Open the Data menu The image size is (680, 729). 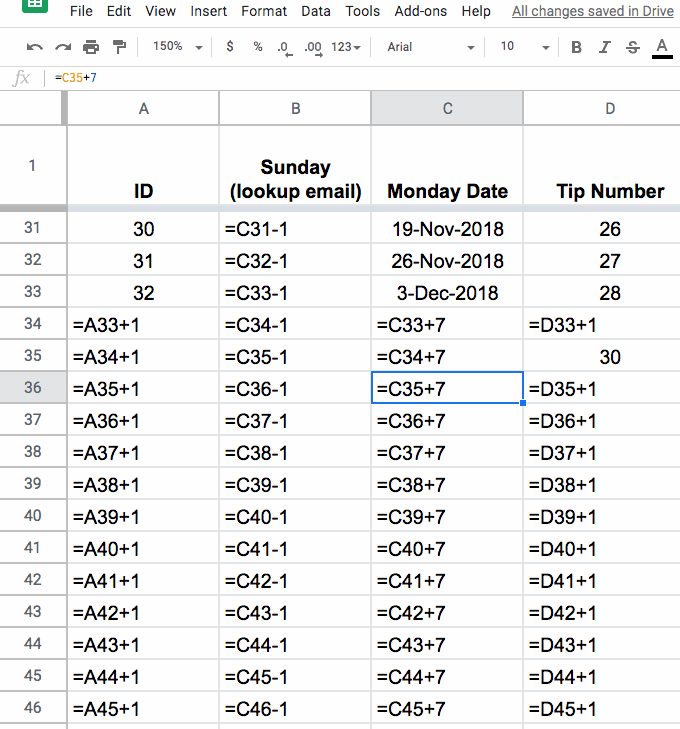(x=316, y=11)
